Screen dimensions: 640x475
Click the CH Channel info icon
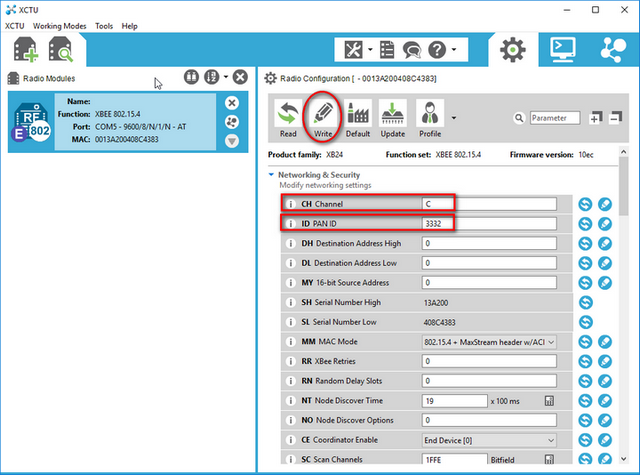pyautogui.click(x=291, y=204)
